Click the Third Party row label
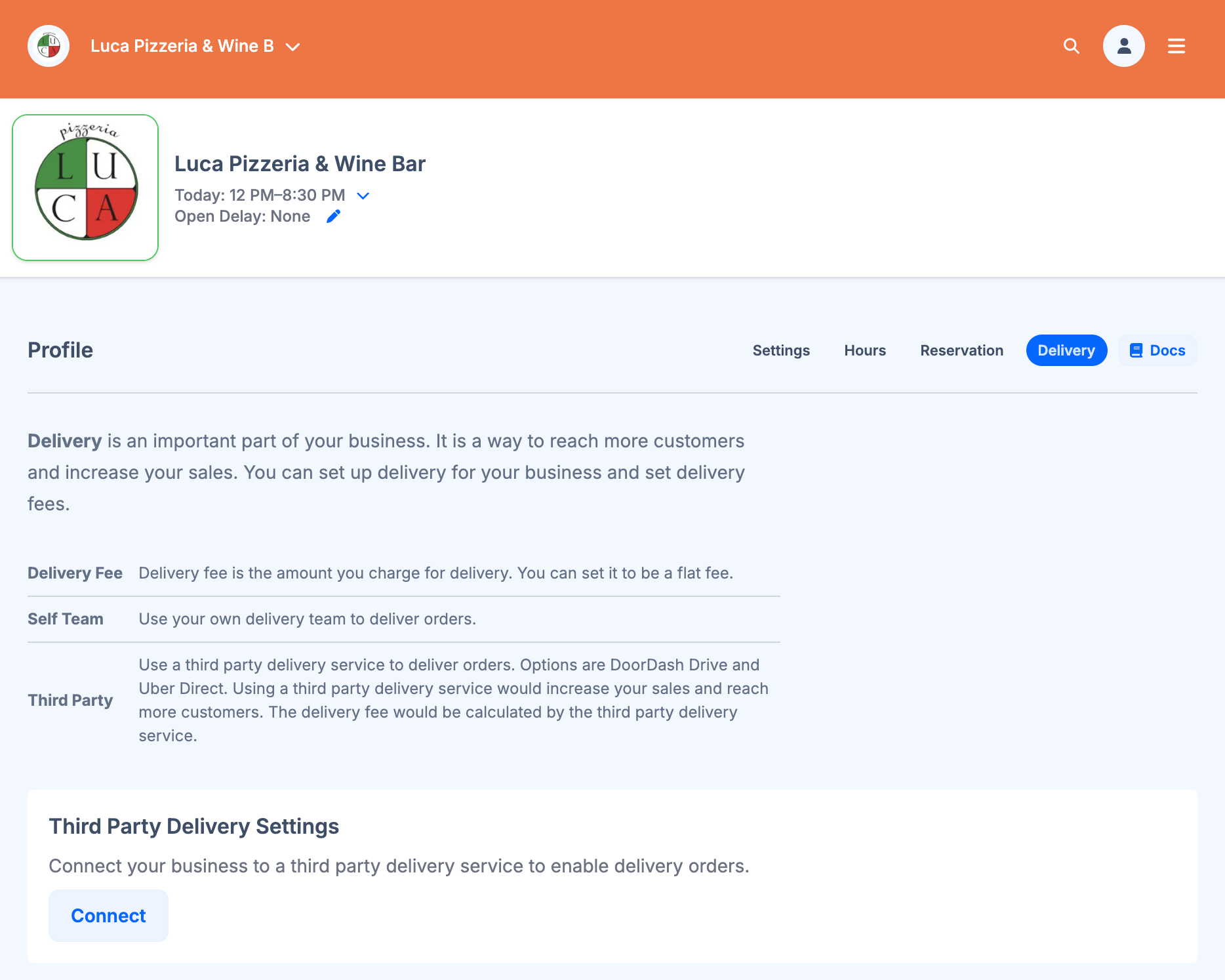1225x980 pixels. tap(70, 701)
